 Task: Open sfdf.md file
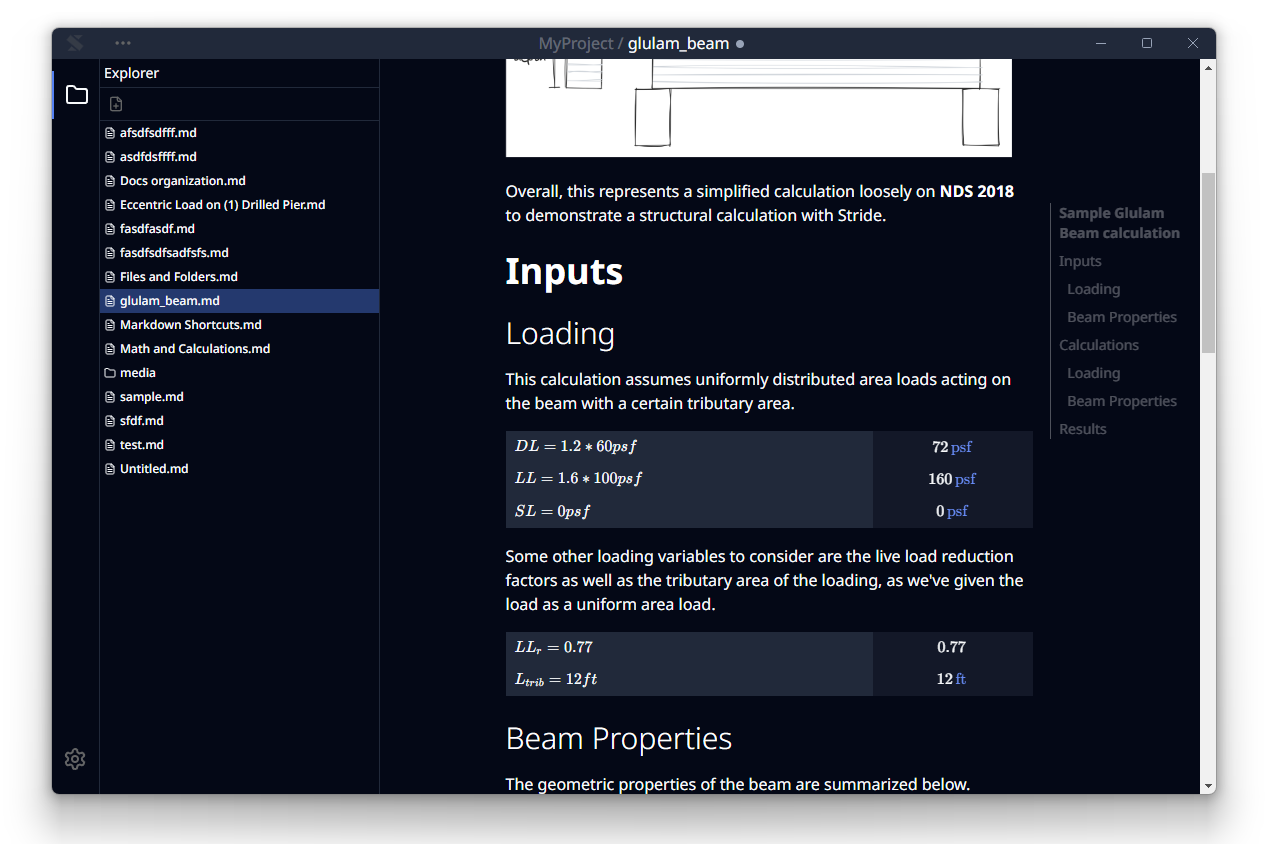tap(240, 421)
